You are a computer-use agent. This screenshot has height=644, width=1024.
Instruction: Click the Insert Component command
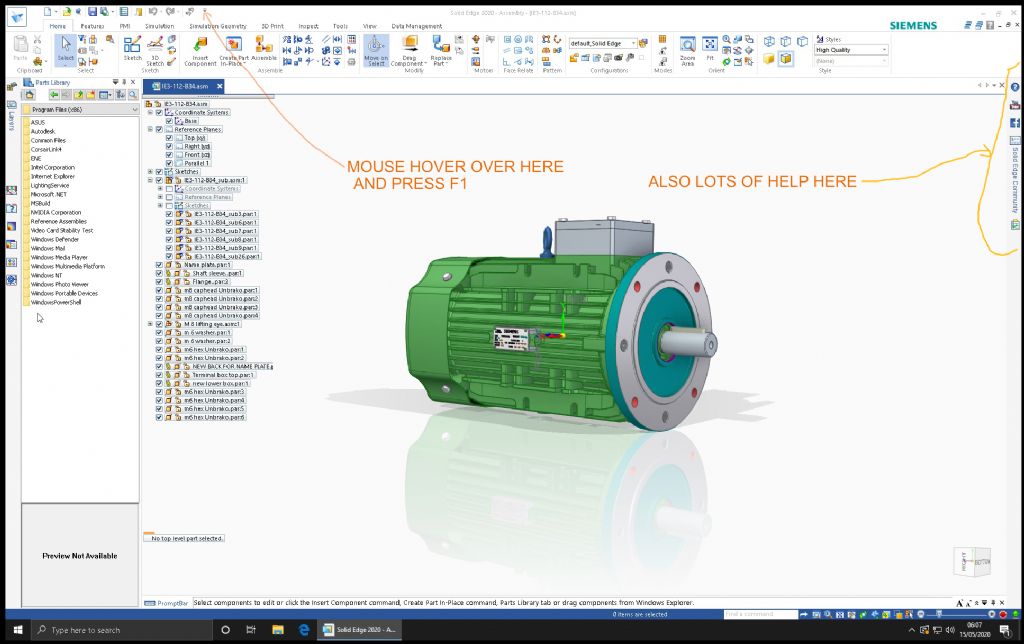click(x=200, y=51)
